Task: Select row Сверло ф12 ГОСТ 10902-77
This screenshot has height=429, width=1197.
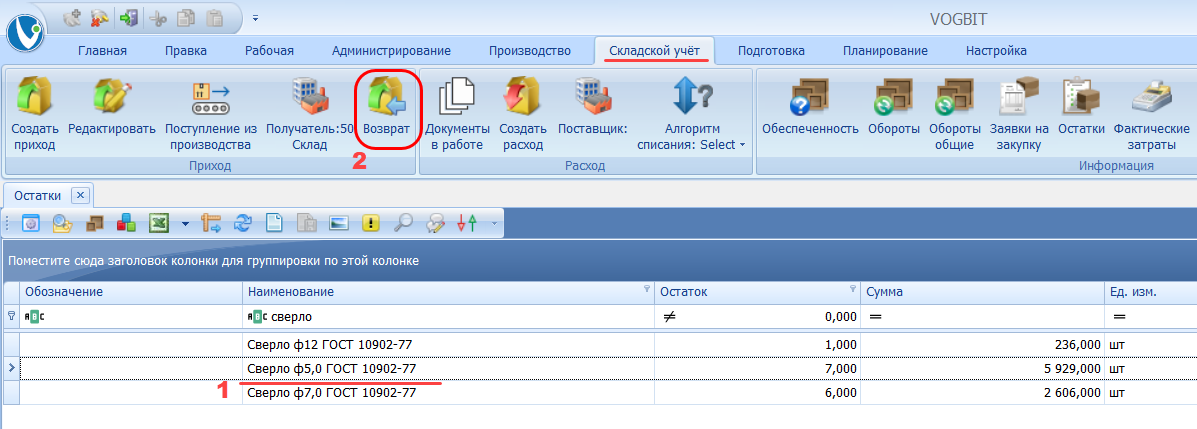Action: (x=598, y=345)
